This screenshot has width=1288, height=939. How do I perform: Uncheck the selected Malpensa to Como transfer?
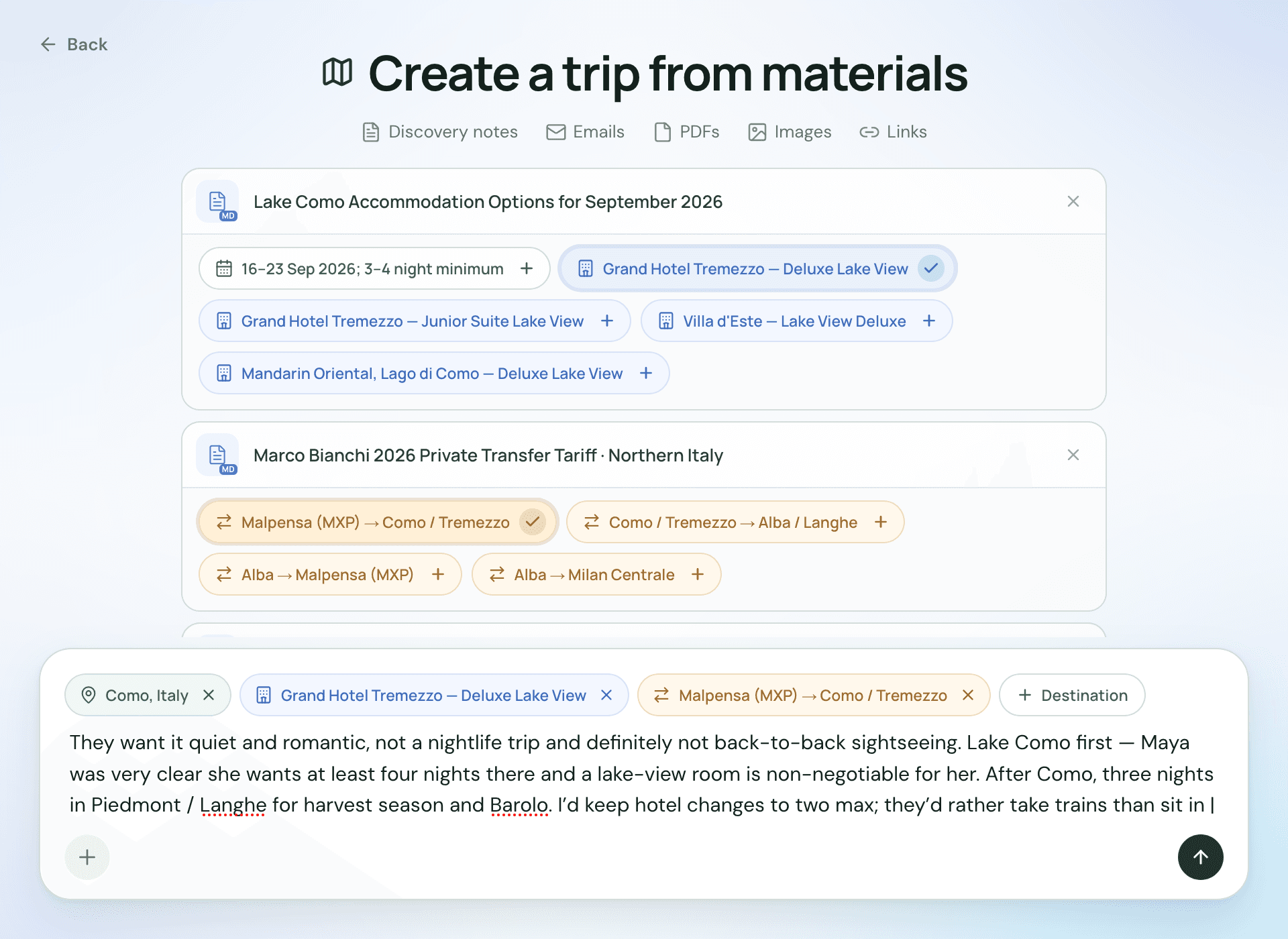point(533,522)
